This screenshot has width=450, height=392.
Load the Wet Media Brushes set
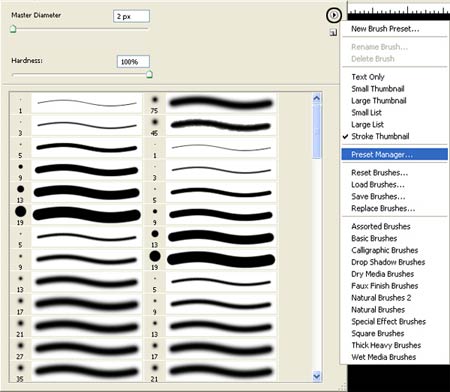coord(383,357)
